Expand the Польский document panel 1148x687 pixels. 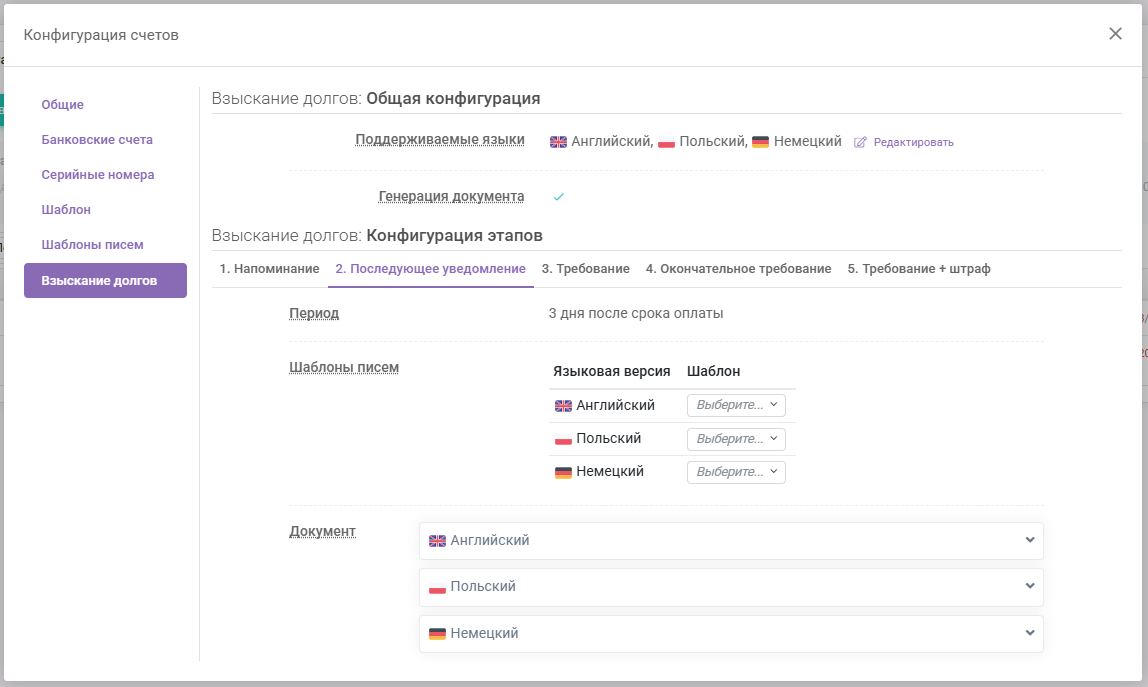(731, 587)
